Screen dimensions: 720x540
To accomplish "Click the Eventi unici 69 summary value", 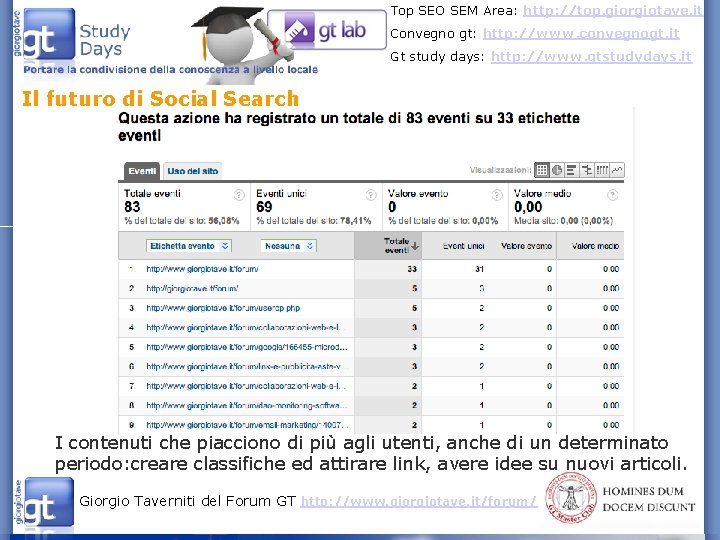I will 264,207.
